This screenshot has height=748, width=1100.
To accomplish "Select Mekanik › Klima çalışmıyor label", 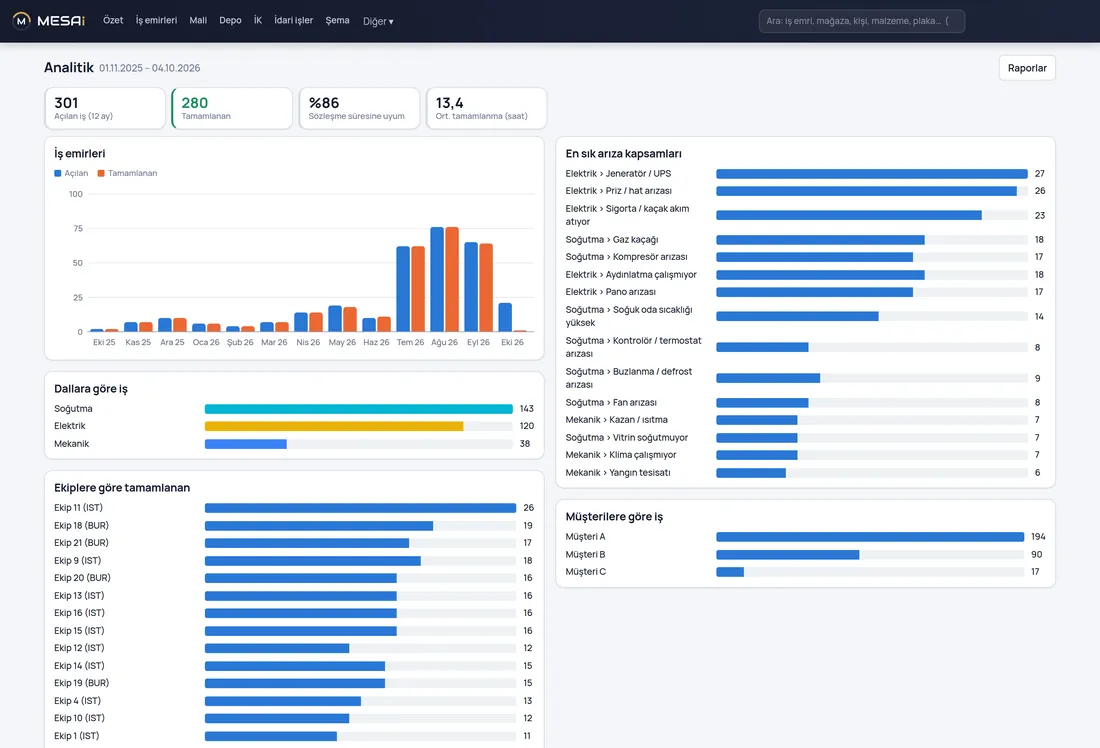I will 621,455.
